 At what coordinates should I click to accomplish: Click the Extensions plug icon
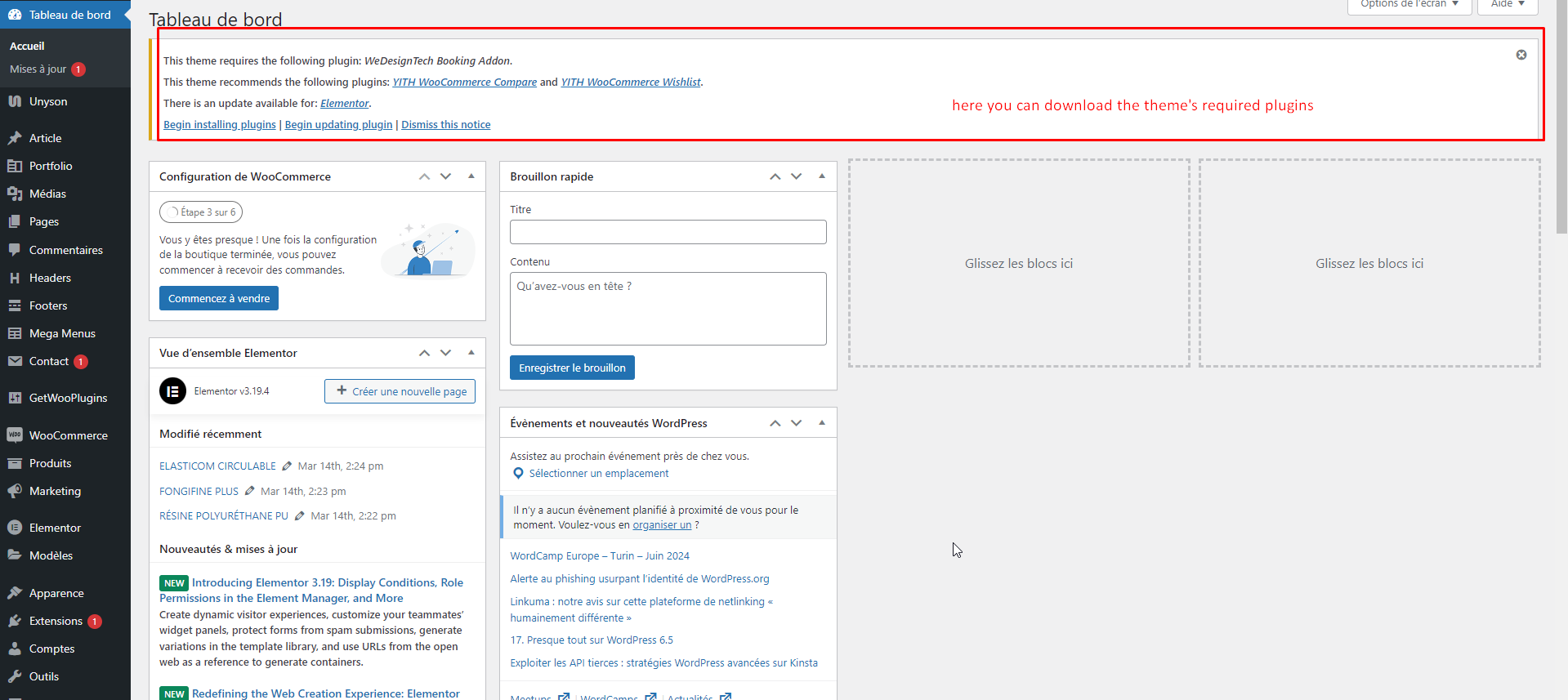pyautogui.click(x=15, y=621)
